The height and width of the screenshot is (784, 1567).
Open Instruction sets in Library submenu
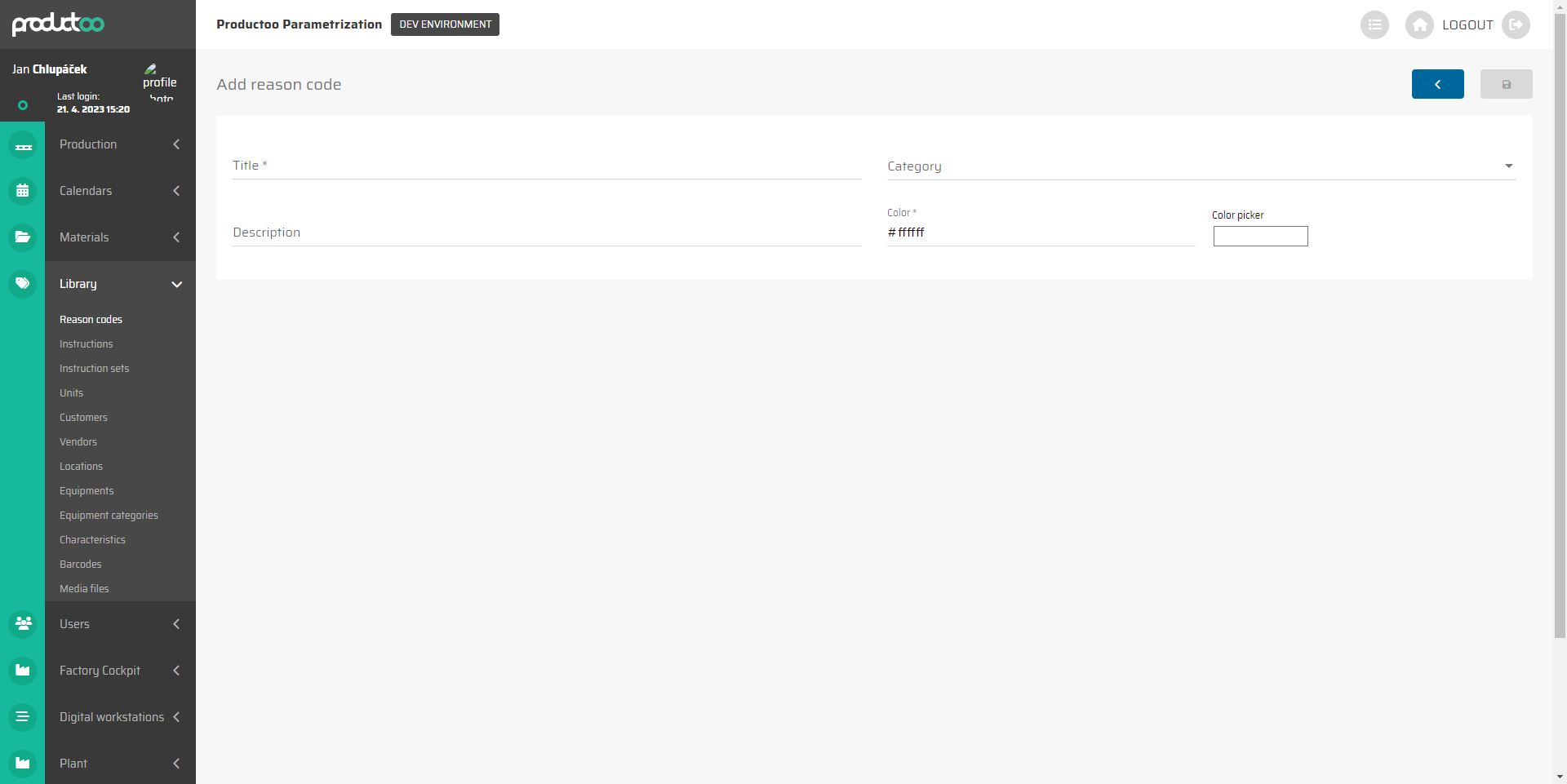(94, 369)
